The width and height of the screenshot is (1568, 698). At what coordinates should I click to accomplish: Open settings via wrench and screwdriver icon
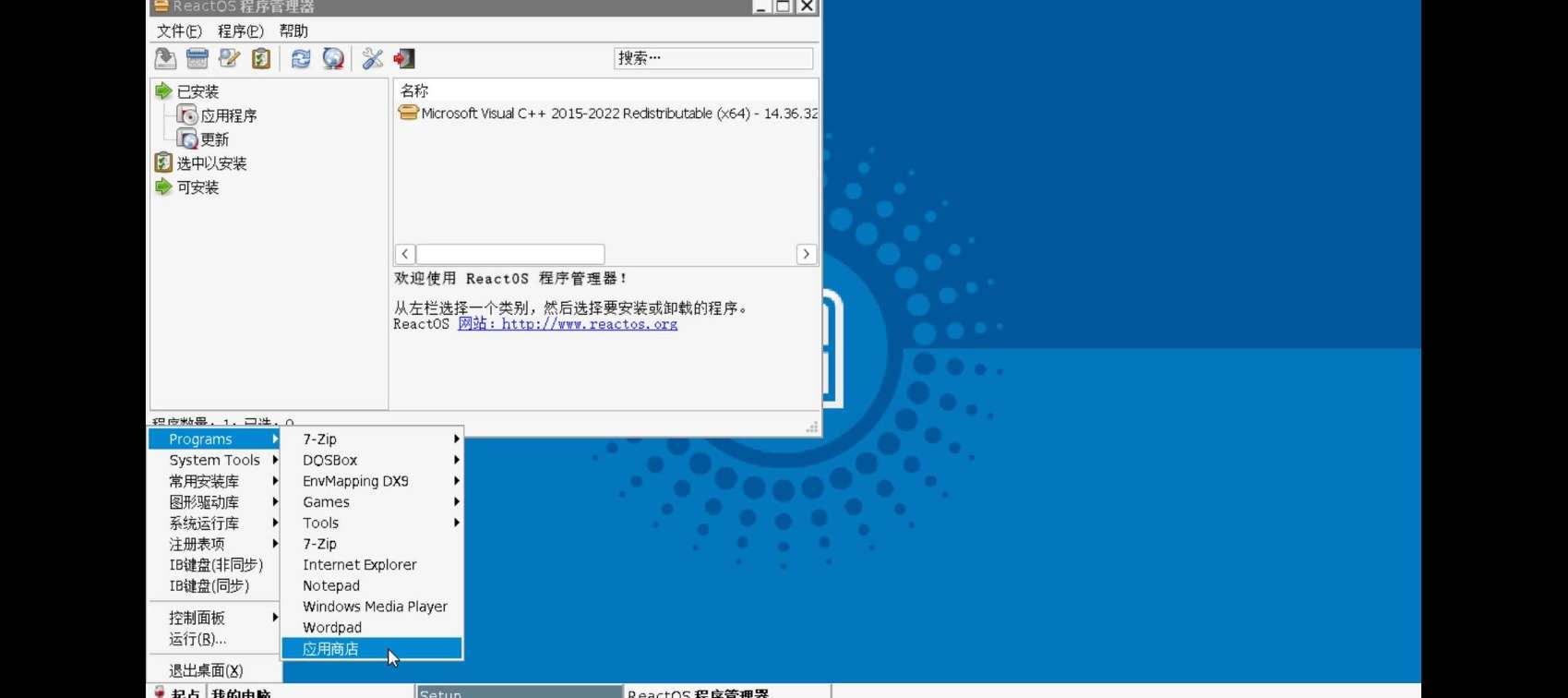pos(372,59)
